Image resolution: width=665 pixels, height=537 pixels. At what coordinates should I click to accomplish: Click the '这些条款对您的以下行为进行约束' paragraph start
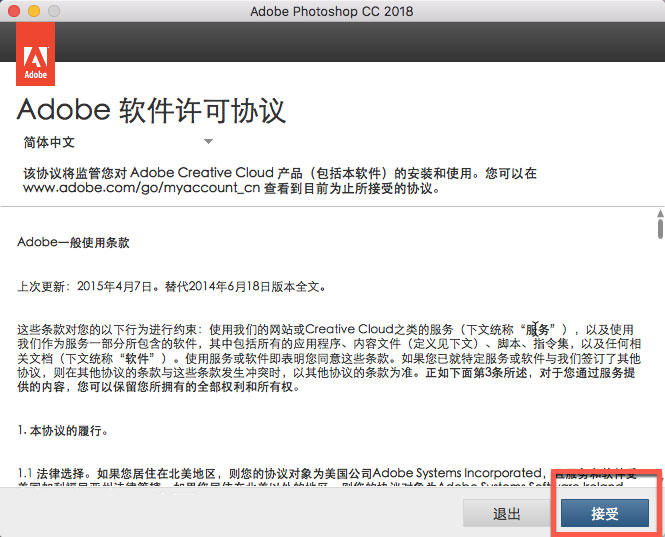107,330
